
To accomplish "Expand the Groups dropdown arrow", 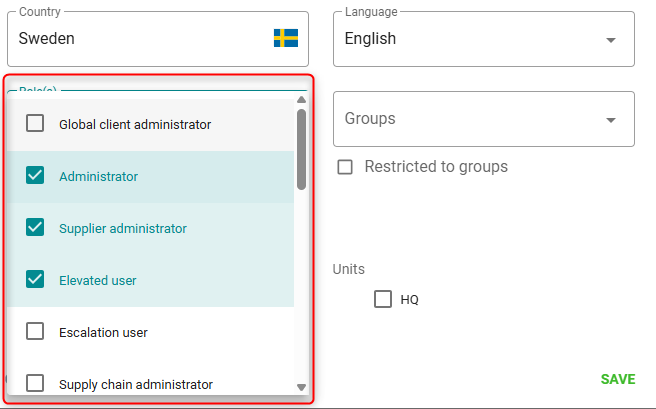I will 610,120.
